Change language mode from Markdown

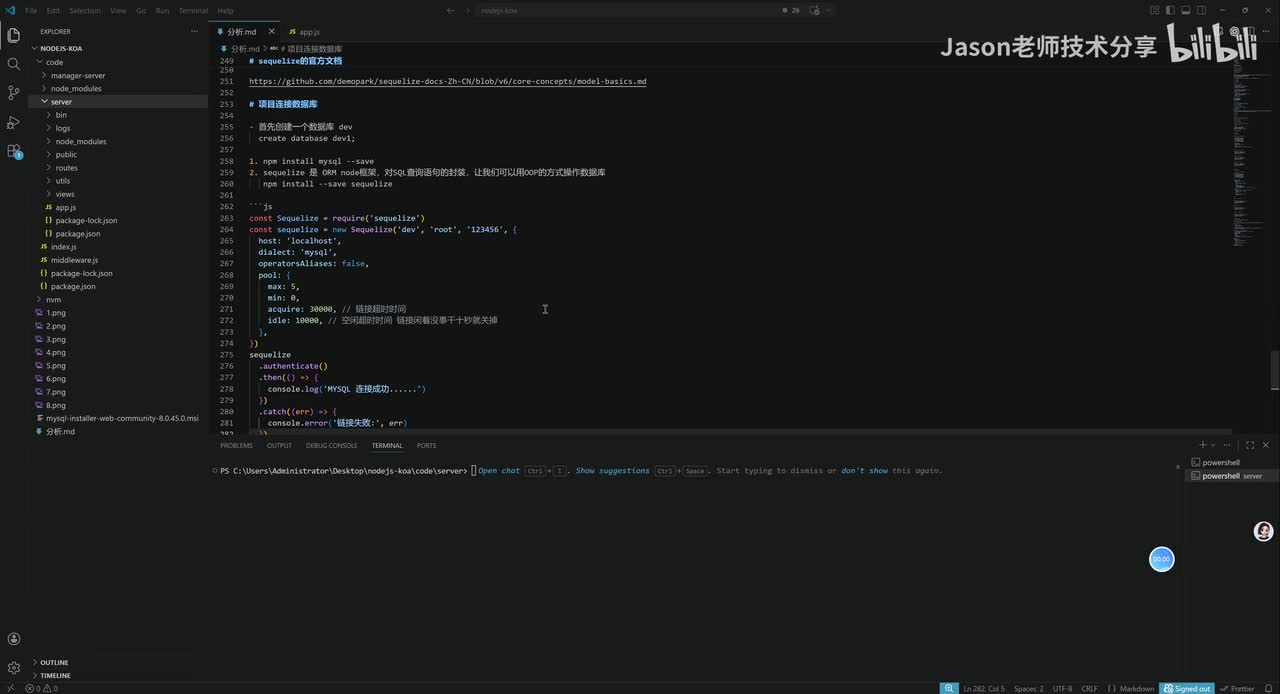coord(1137,688)
